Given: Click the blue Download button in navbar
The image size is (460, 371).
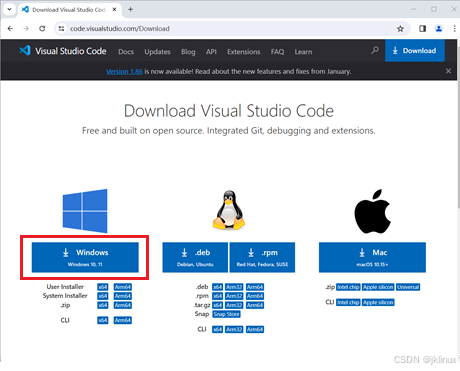Looking at the screenshot, I should click(x=415, y=50).
